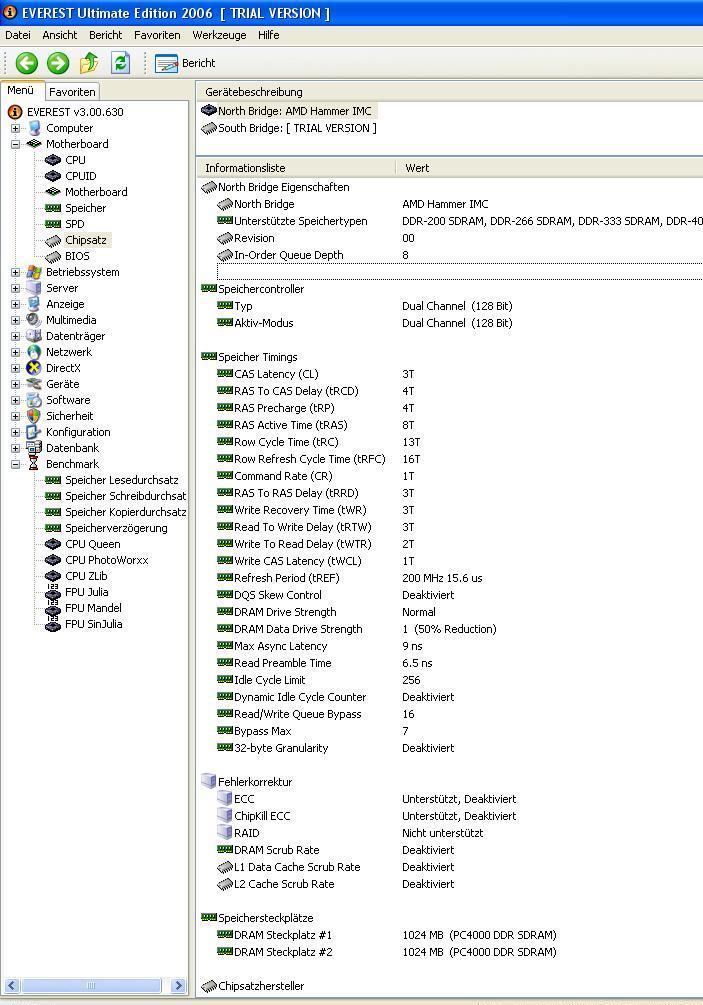Select the Speicherverzögerung benchmark item
Image resolution: width=703 pixels, height=1005 pixels.
(116, 528)
